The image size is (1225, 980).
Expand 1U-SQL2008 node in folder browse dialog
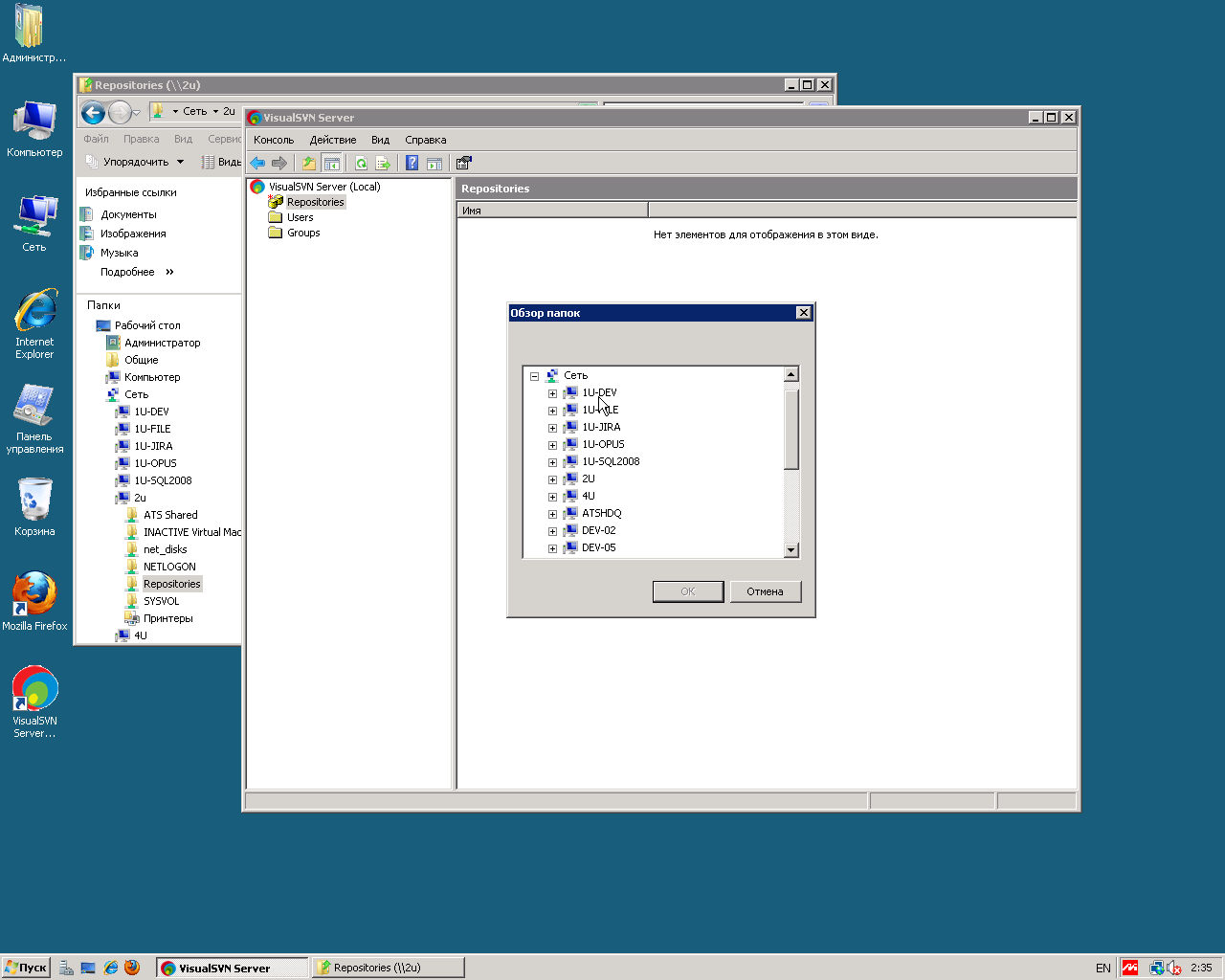coord(552,462)
